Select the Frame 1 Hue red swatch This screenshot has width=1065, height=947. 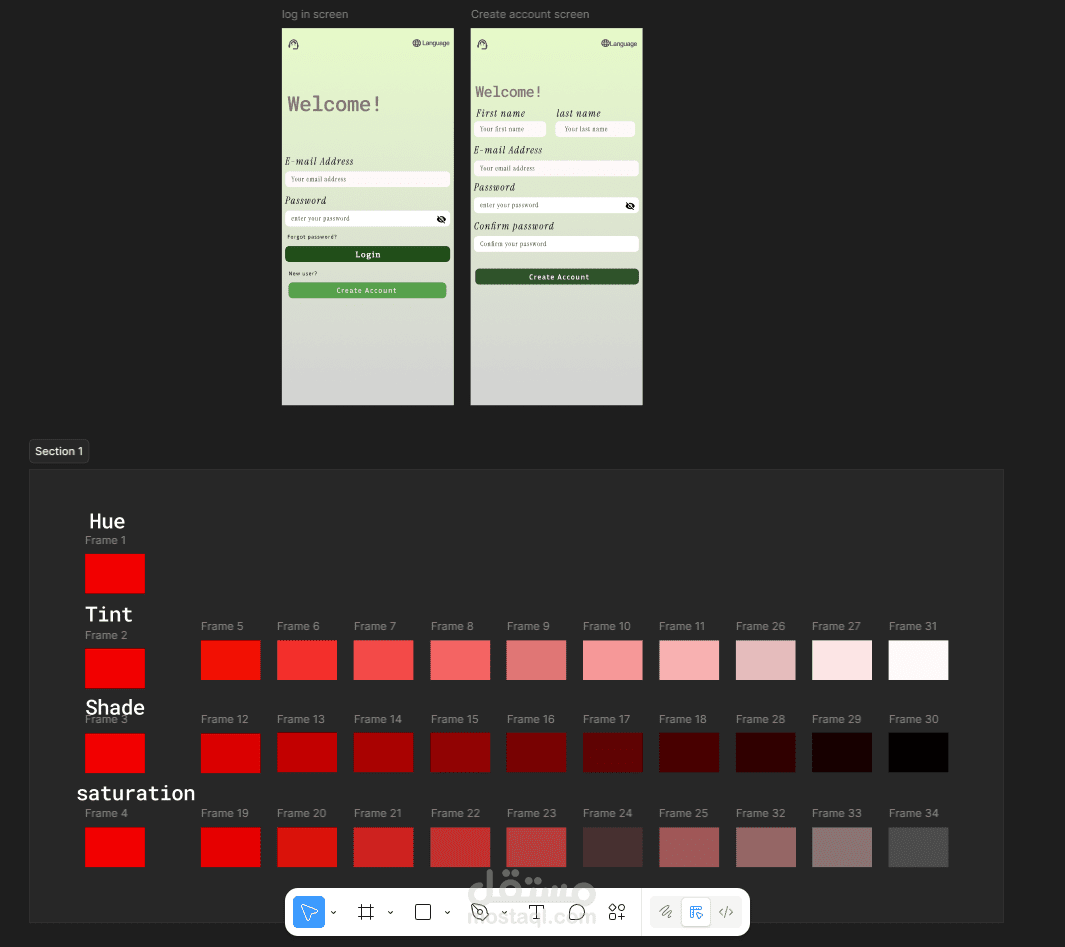tap(115, 573)
